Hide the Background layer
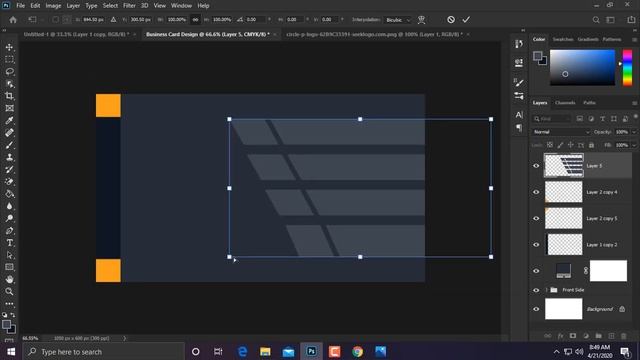This screenshot has width=640, height=360. 536,309
